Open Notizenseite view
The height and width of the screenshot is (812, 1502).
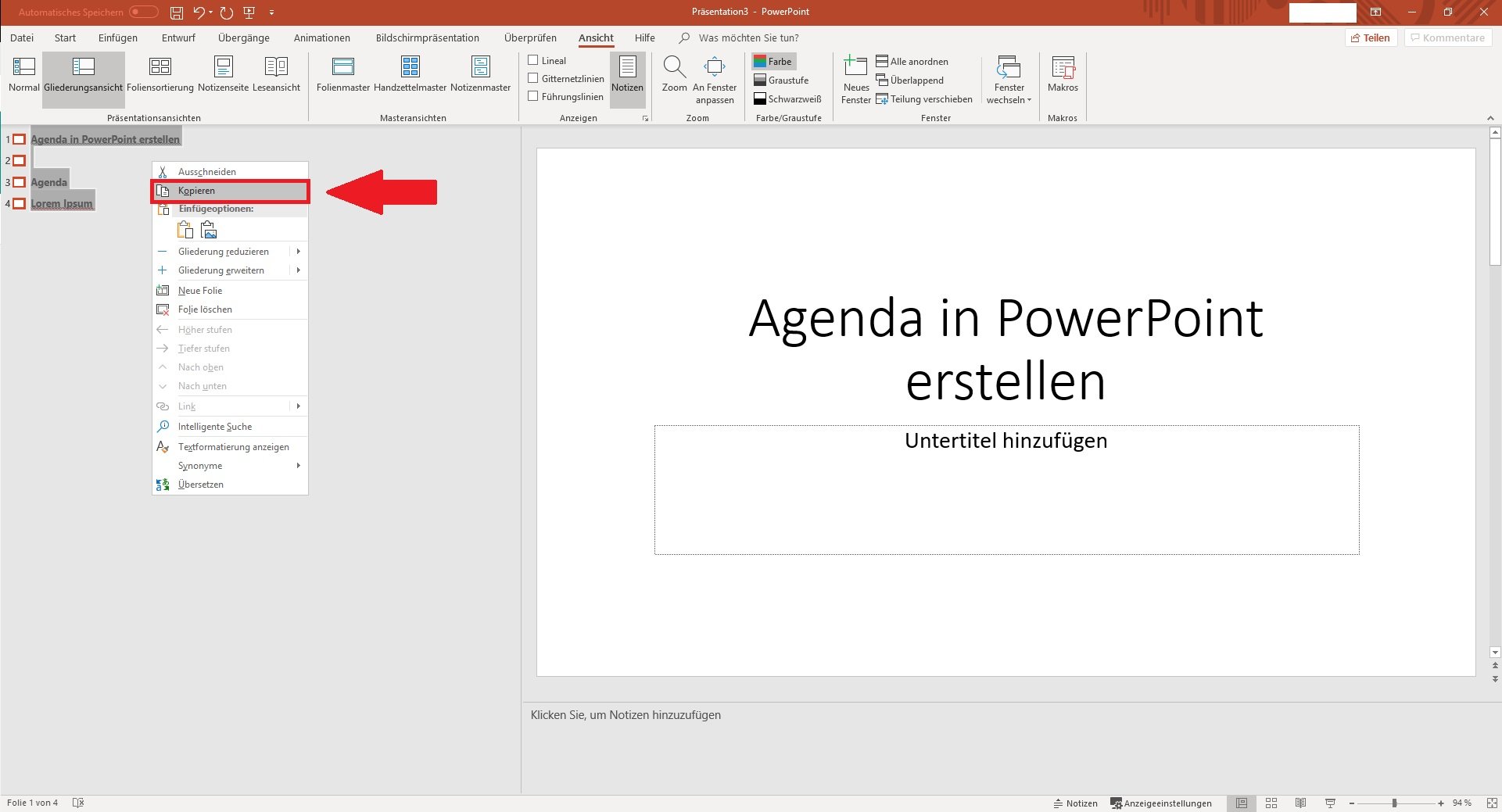pyautogui.click(x=224, y=75)
